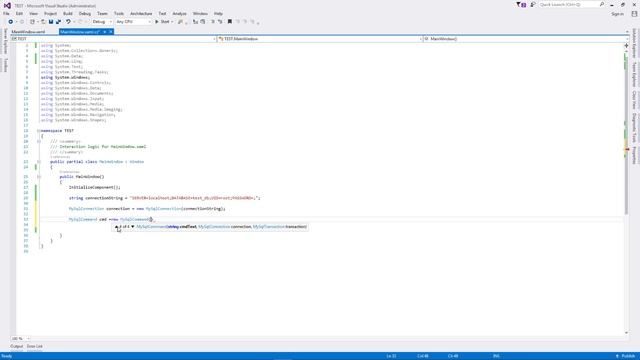Screen dimensions: 640x360
Task: Close the MainWindow.xaml.cs tab
Action: point(111,32)
